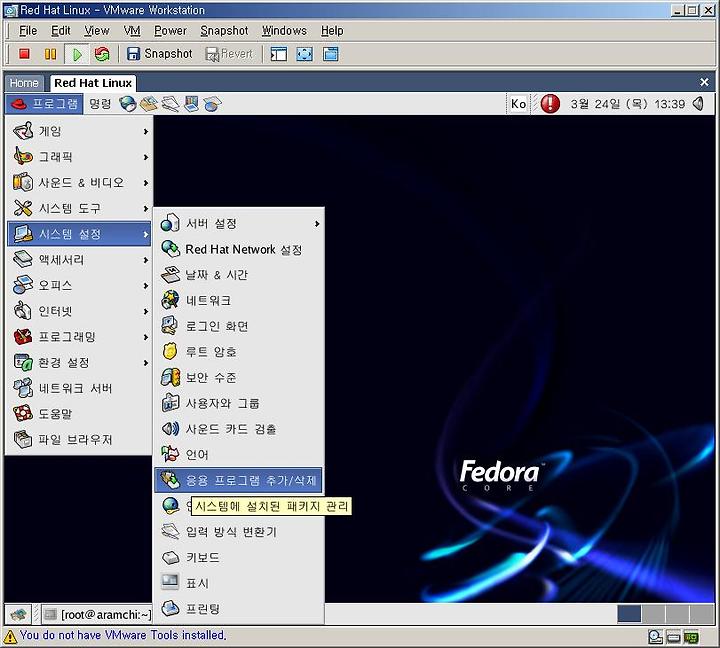This screenshot has width=720, height=648.
Task: Expand the 인터넷 submenu
Action: point(79,311)
